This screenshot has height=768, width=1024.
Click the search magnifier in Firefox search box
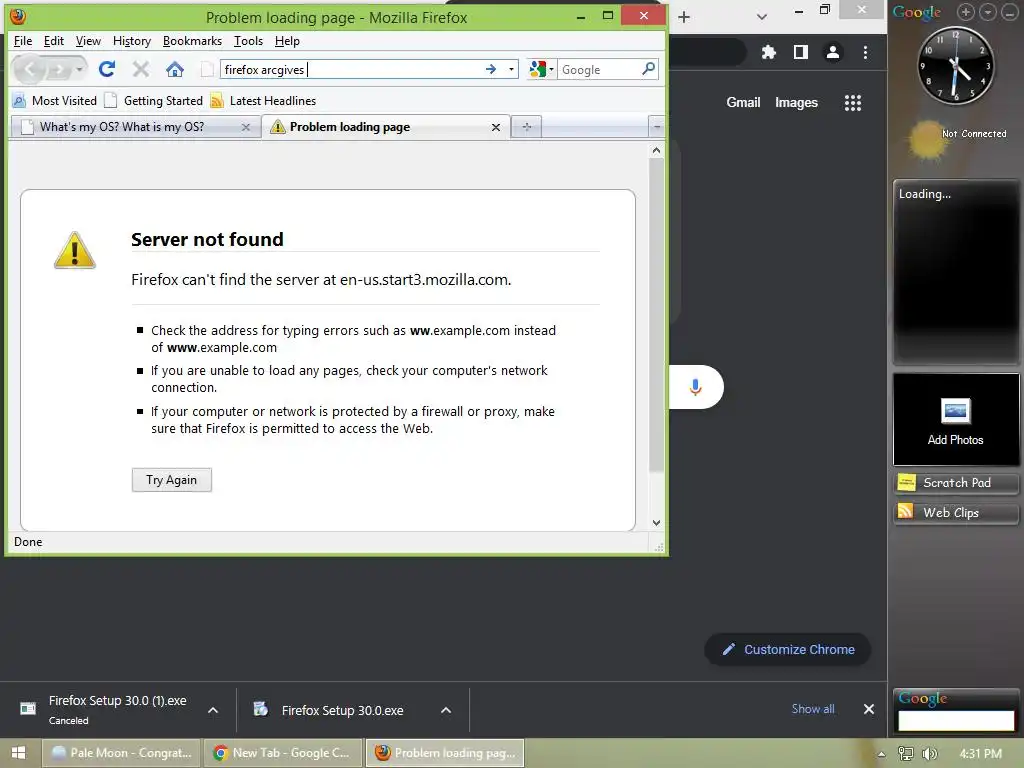click(x=648, y=69)
